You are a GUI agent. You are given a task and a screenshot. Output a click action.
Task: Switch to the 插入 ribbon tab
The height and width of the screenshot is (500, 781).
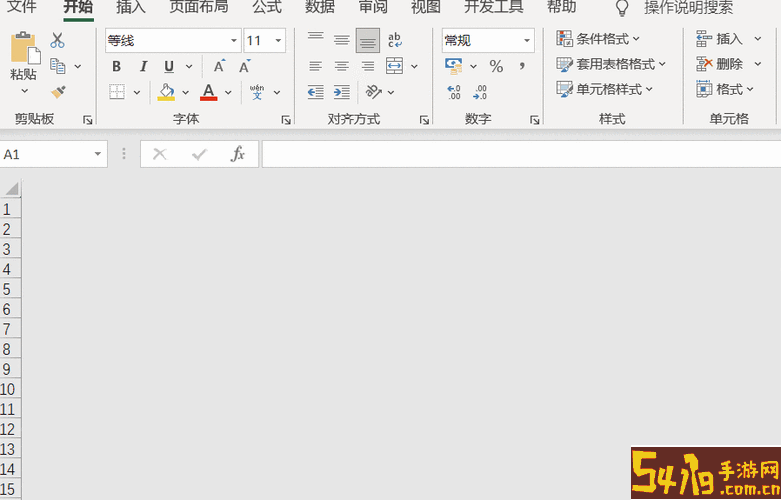click(x=130, y=7)
